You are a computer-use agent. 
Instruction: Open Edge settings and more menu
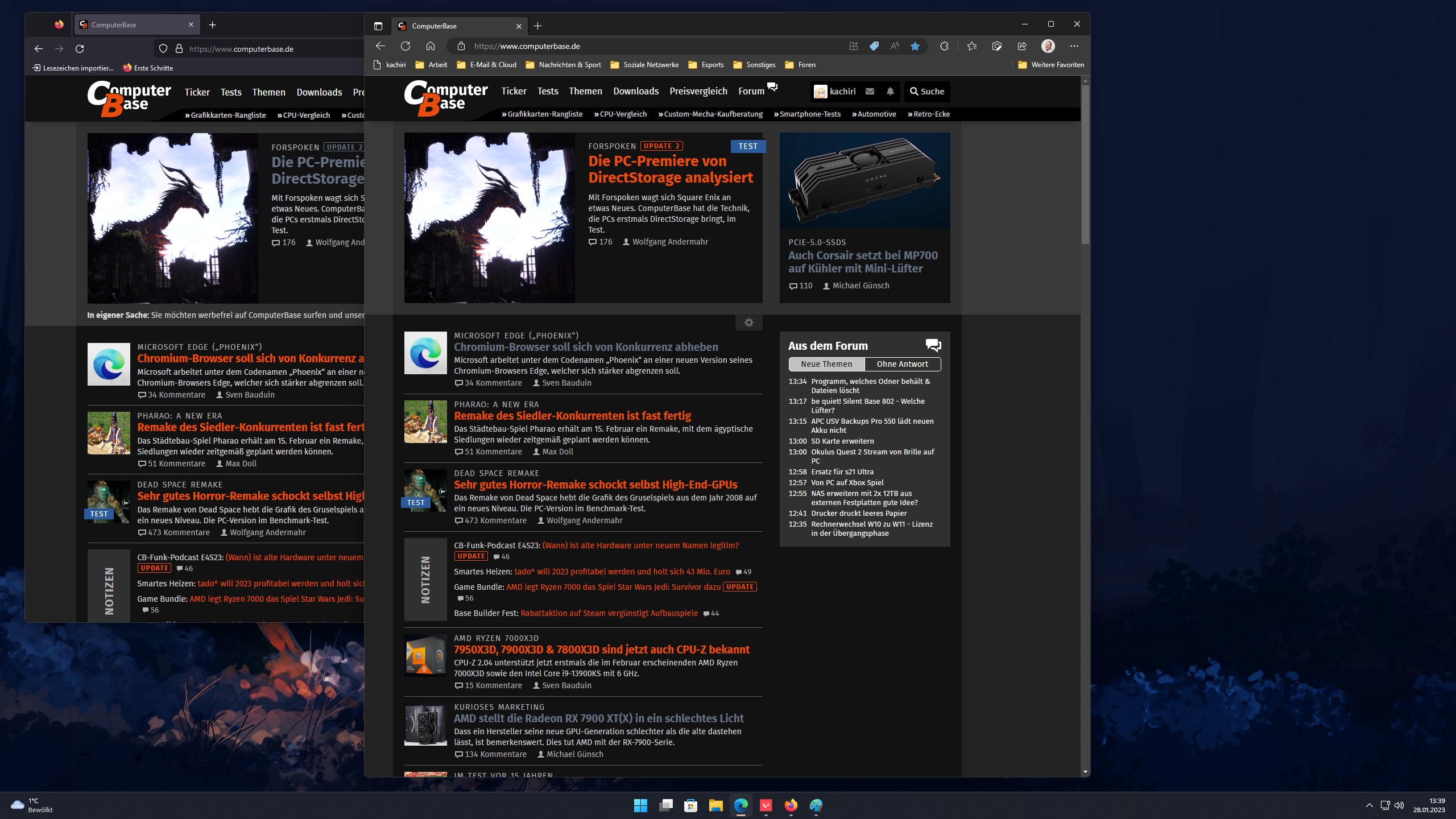(1074, 46)
